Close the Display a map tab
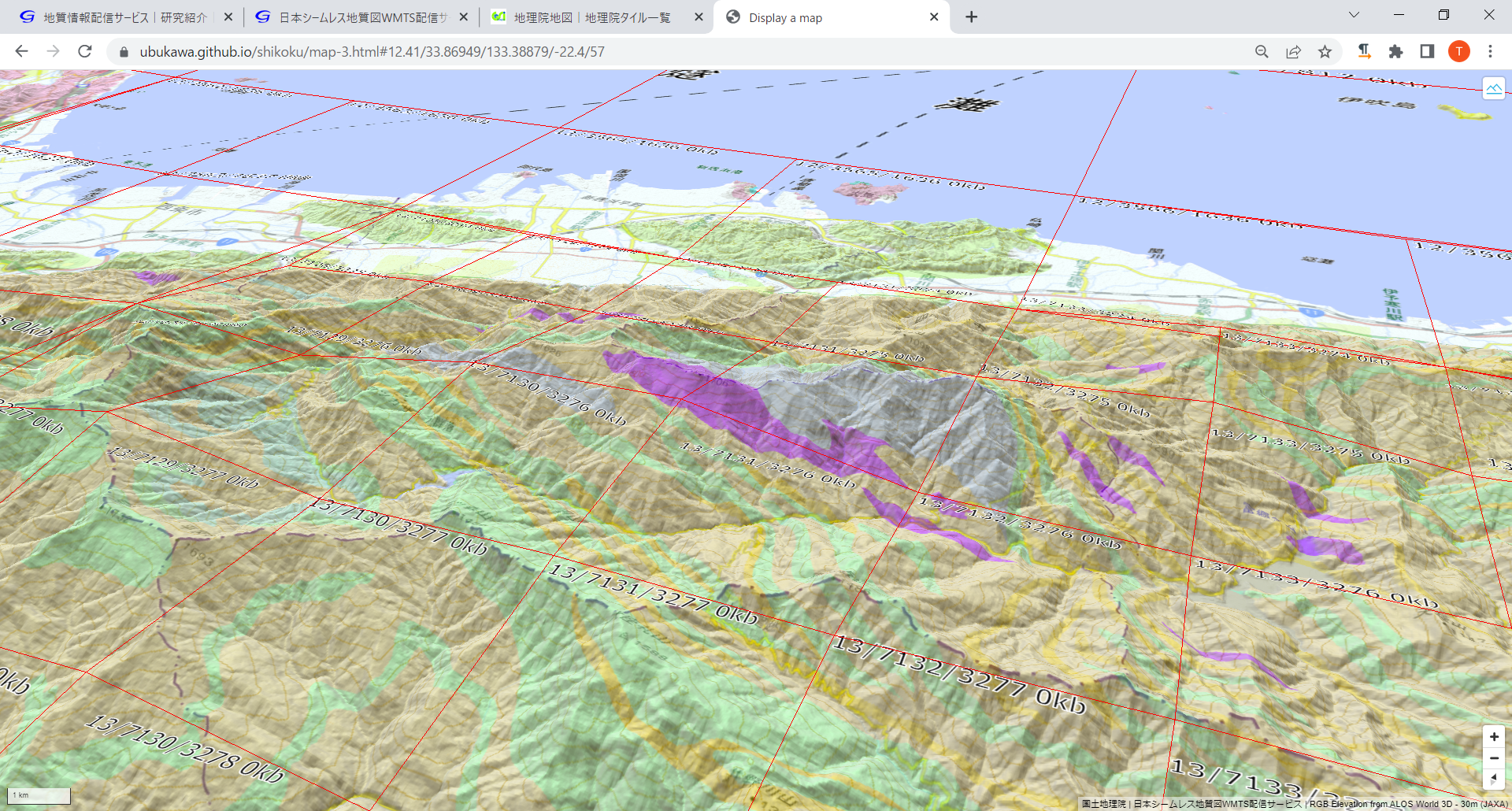Image resolution: width=1512 pixels, height=811 pixels. [934, 17]
